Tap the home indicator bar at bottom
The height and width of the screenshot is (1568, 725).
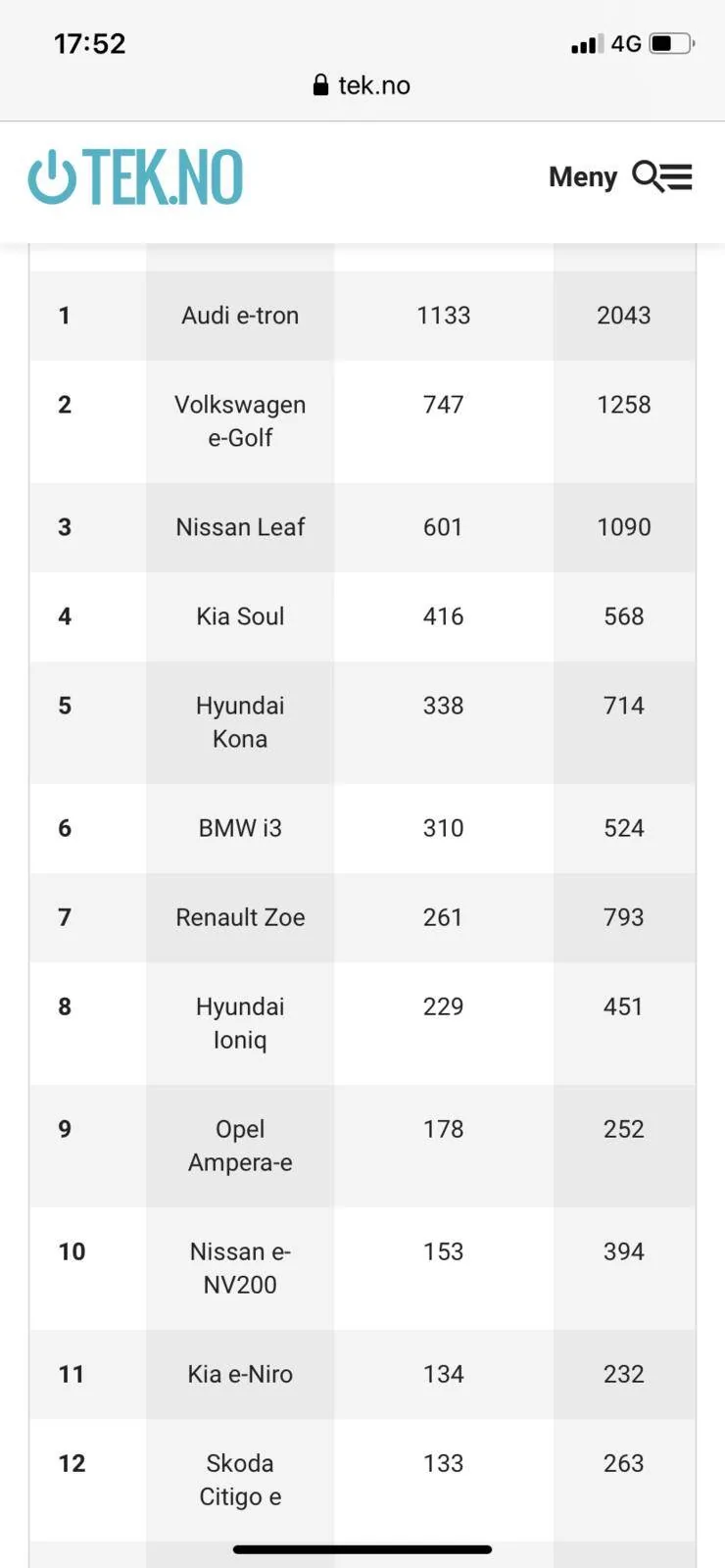362,1549
